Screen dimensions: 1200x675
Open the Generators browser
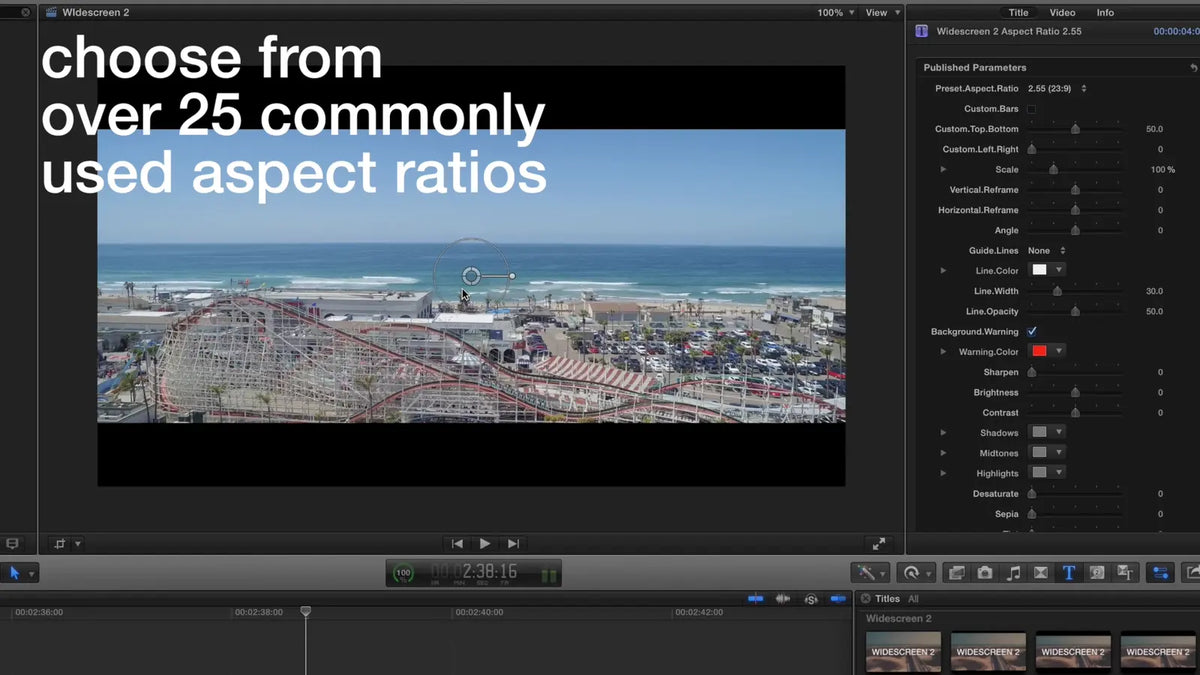coord(1097,573)
